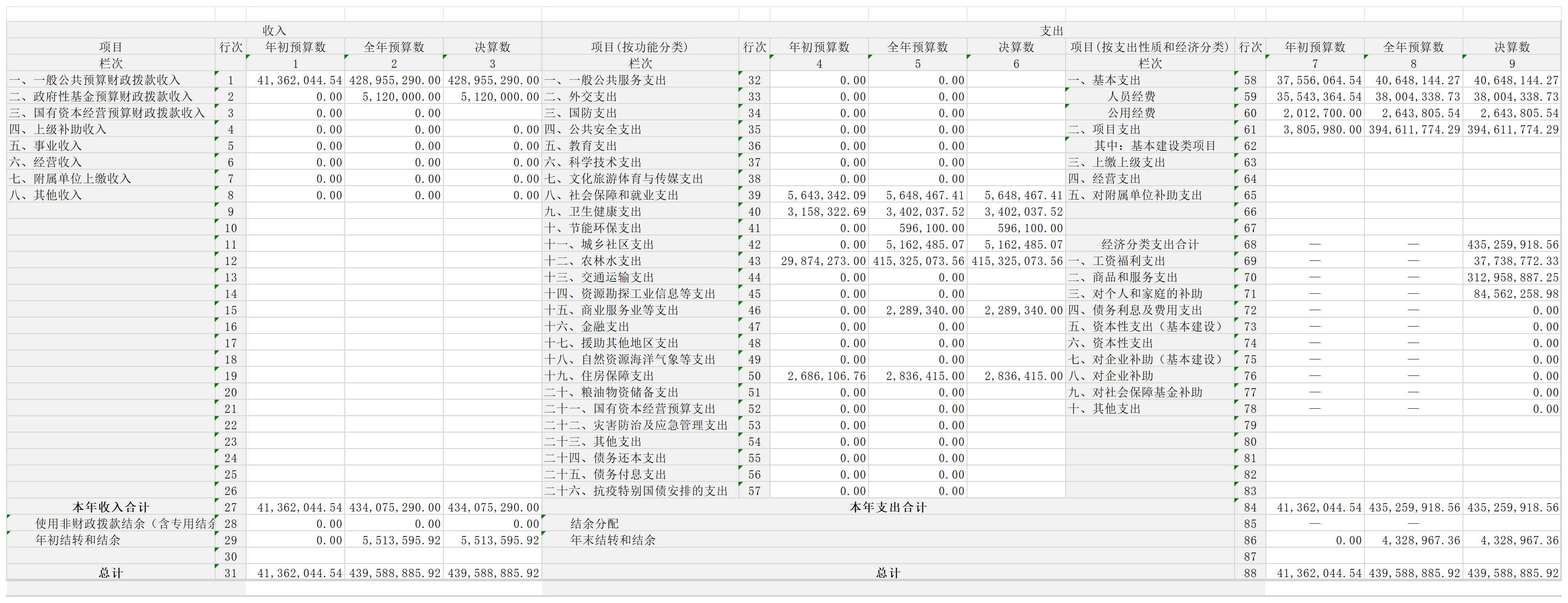This screenshot has height=603, width=1568.
Task: Select the value 5,120,000.00 in column 3
Action: (493, 96)
